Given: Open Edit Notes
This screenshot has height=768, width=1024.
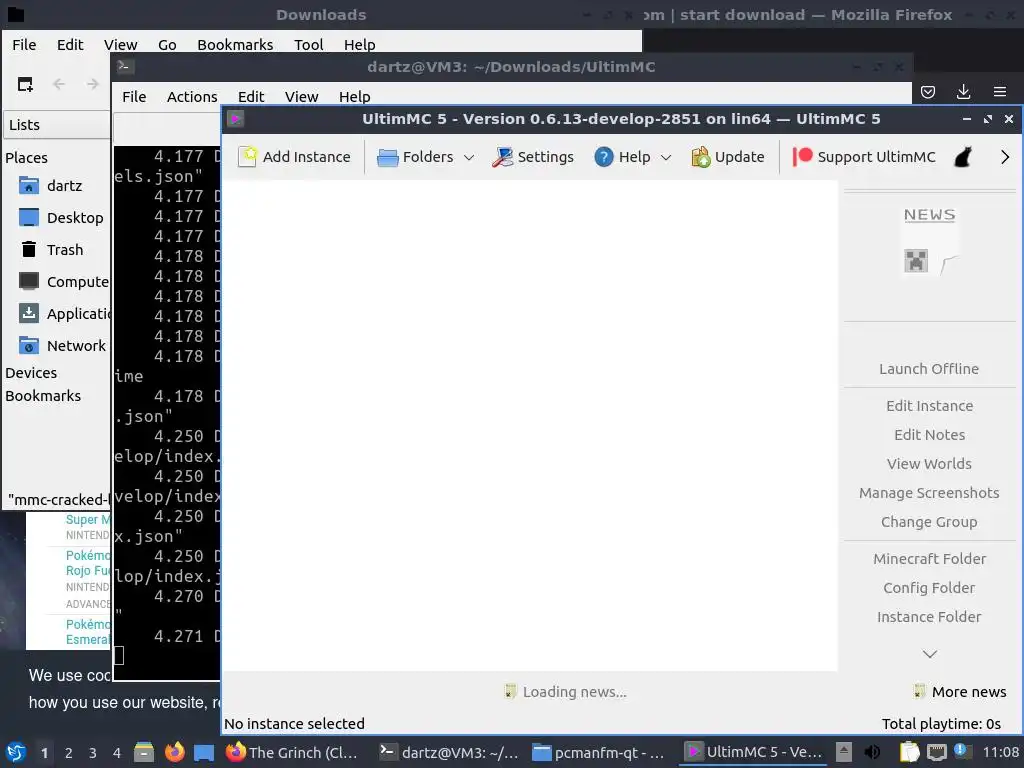Looking at the screenshot, I should [929, 435].
